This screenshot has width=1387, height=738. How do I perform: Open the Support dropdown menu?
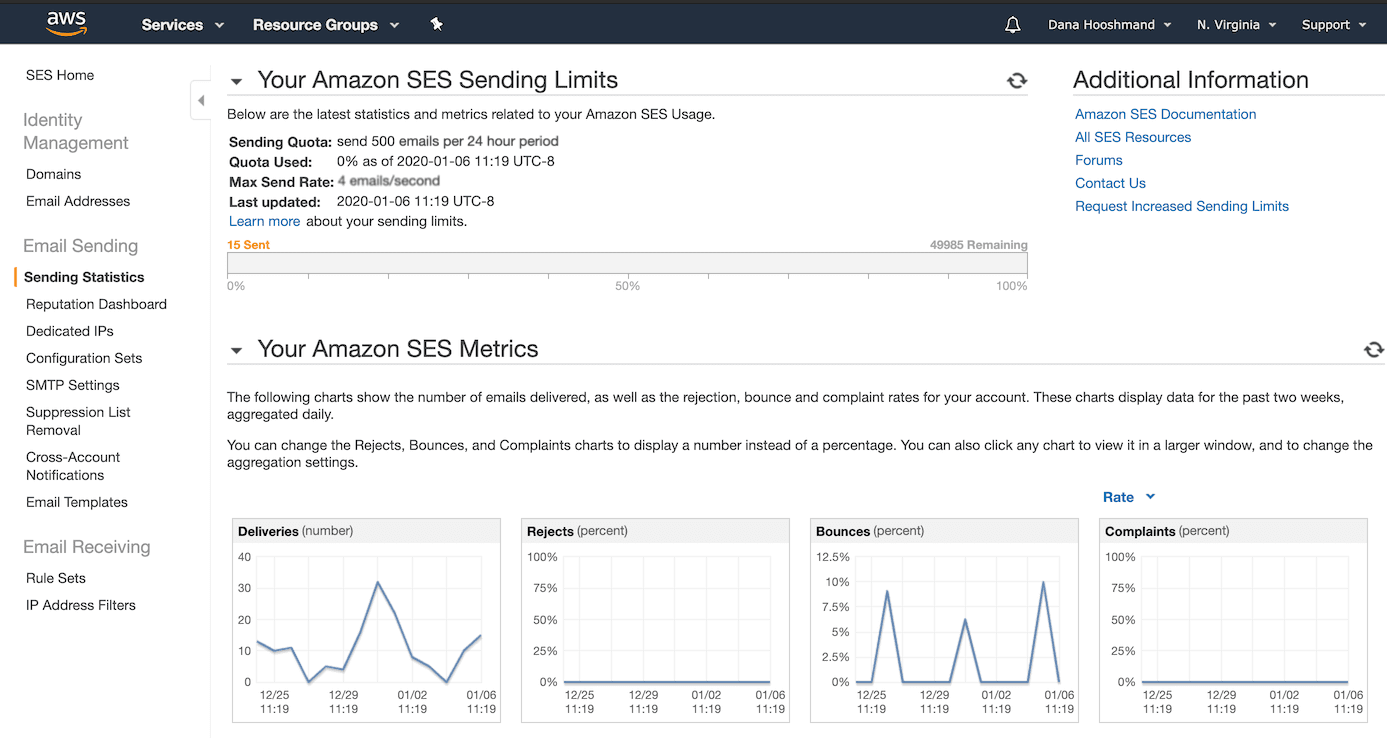(1334, 25)
